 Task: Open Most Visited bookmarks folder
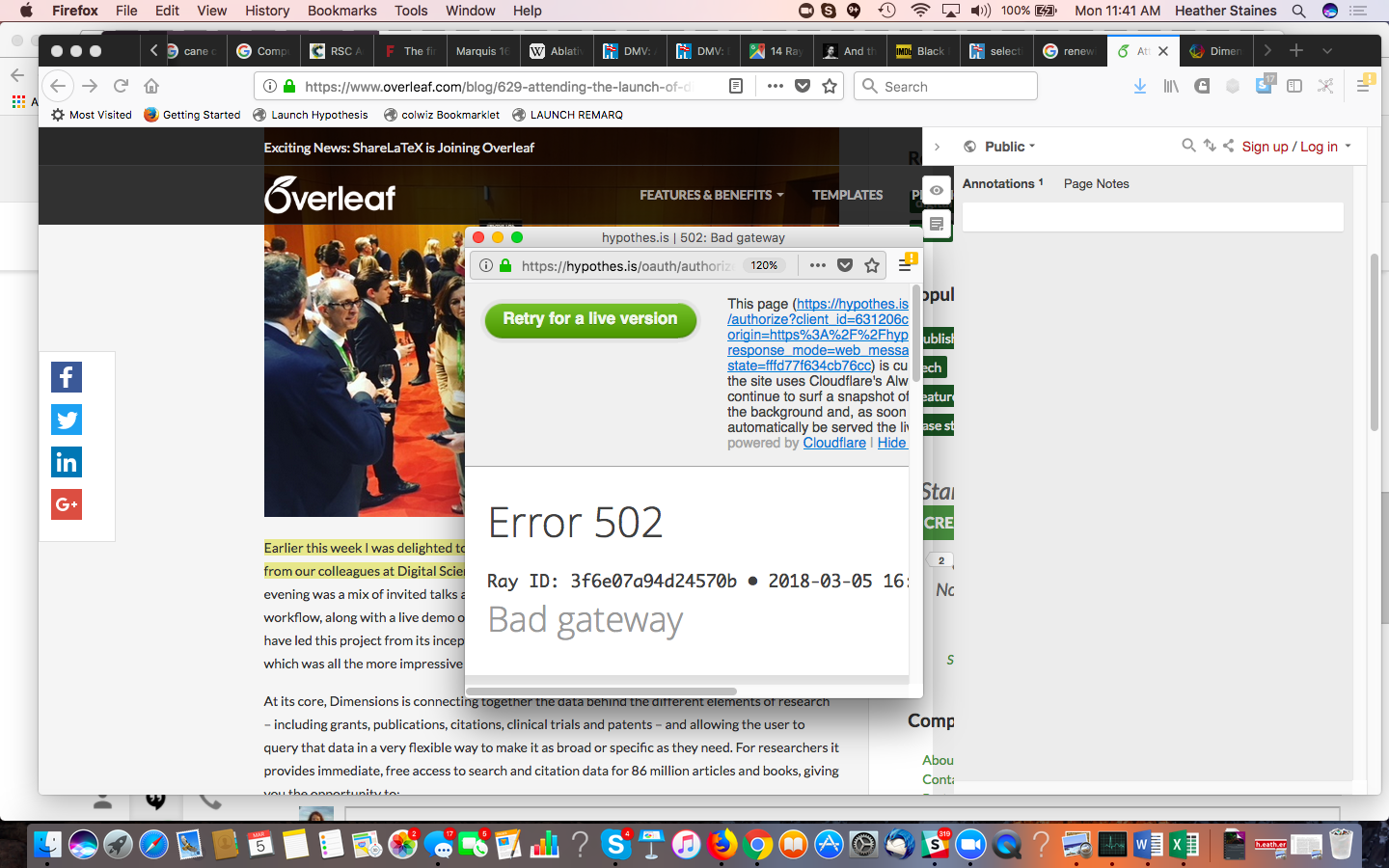coord(92,115)
